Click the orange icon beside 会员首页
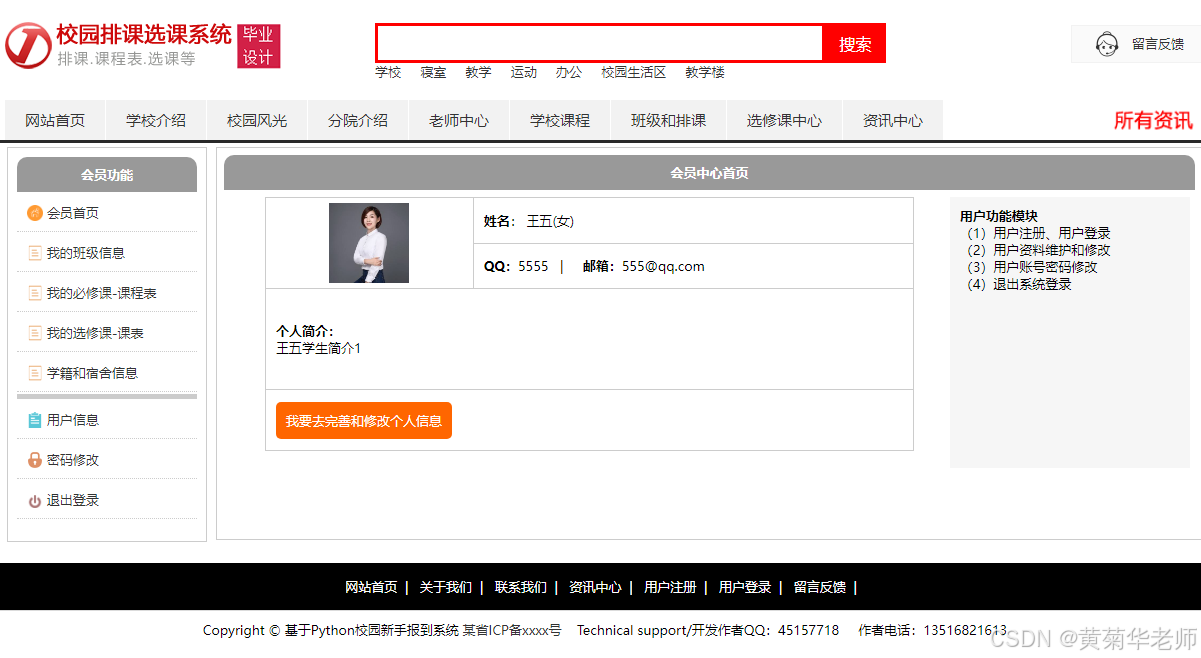Viewport: 1201px width, 658px height. (x=35, y=213)
